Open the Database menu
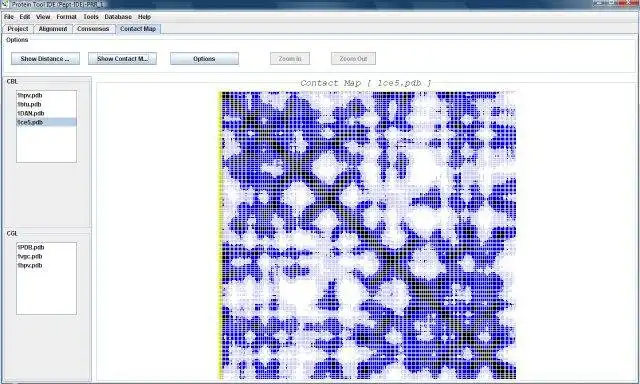Viewport: 640px width, 384px height. pyautogui.click(x=118, y=17)
